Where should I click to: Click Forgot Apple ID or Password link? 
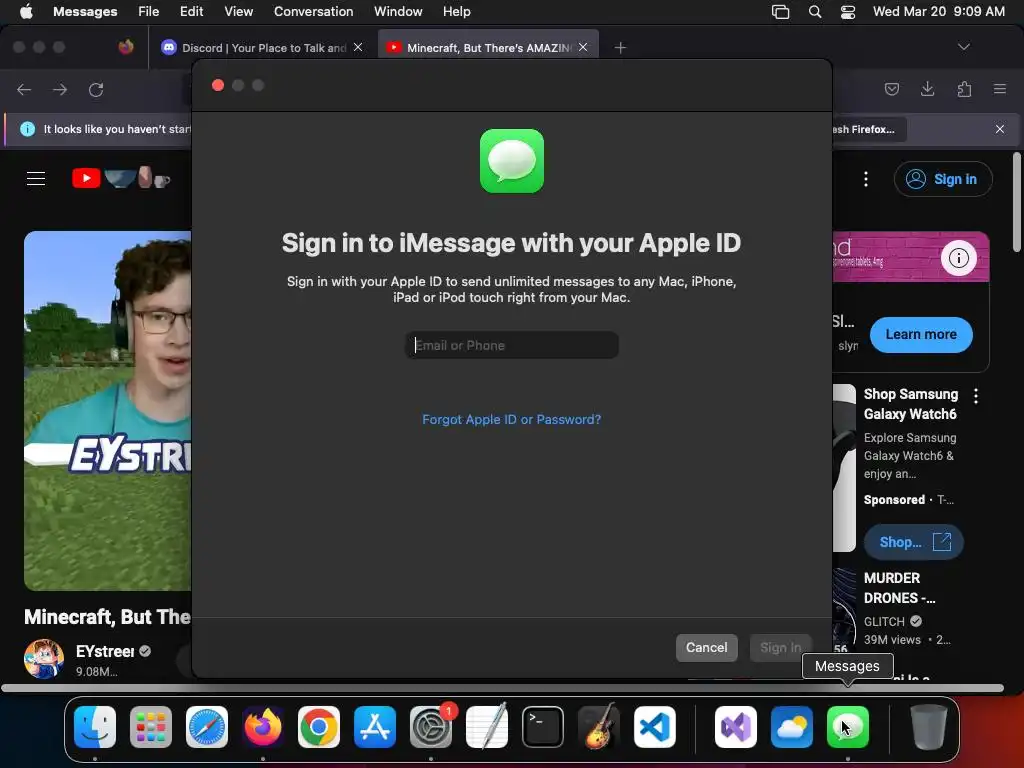pos(511,419)
